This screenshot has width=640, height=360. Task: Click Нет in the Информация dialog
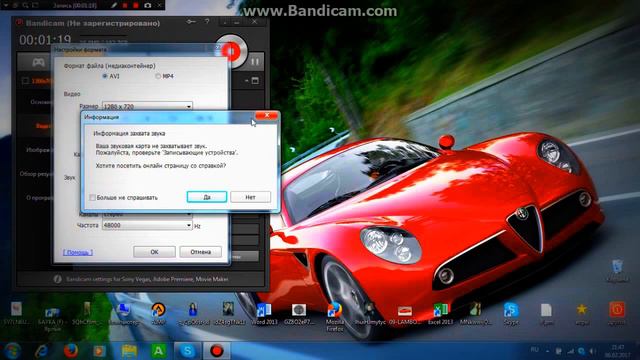(250, 197)
